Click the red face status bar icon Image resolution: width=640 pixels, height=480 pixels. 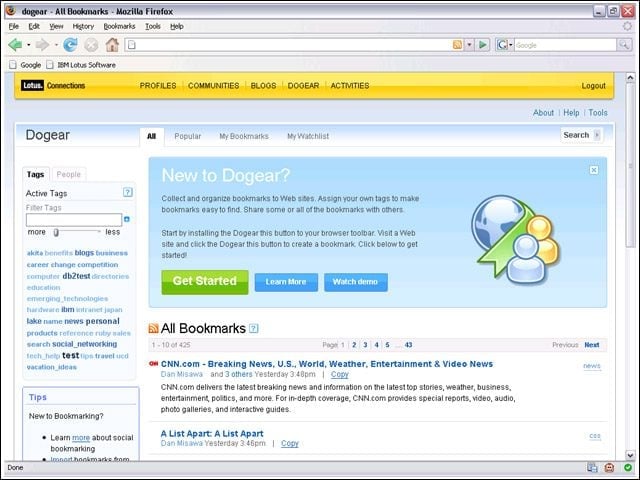point(609,467)
